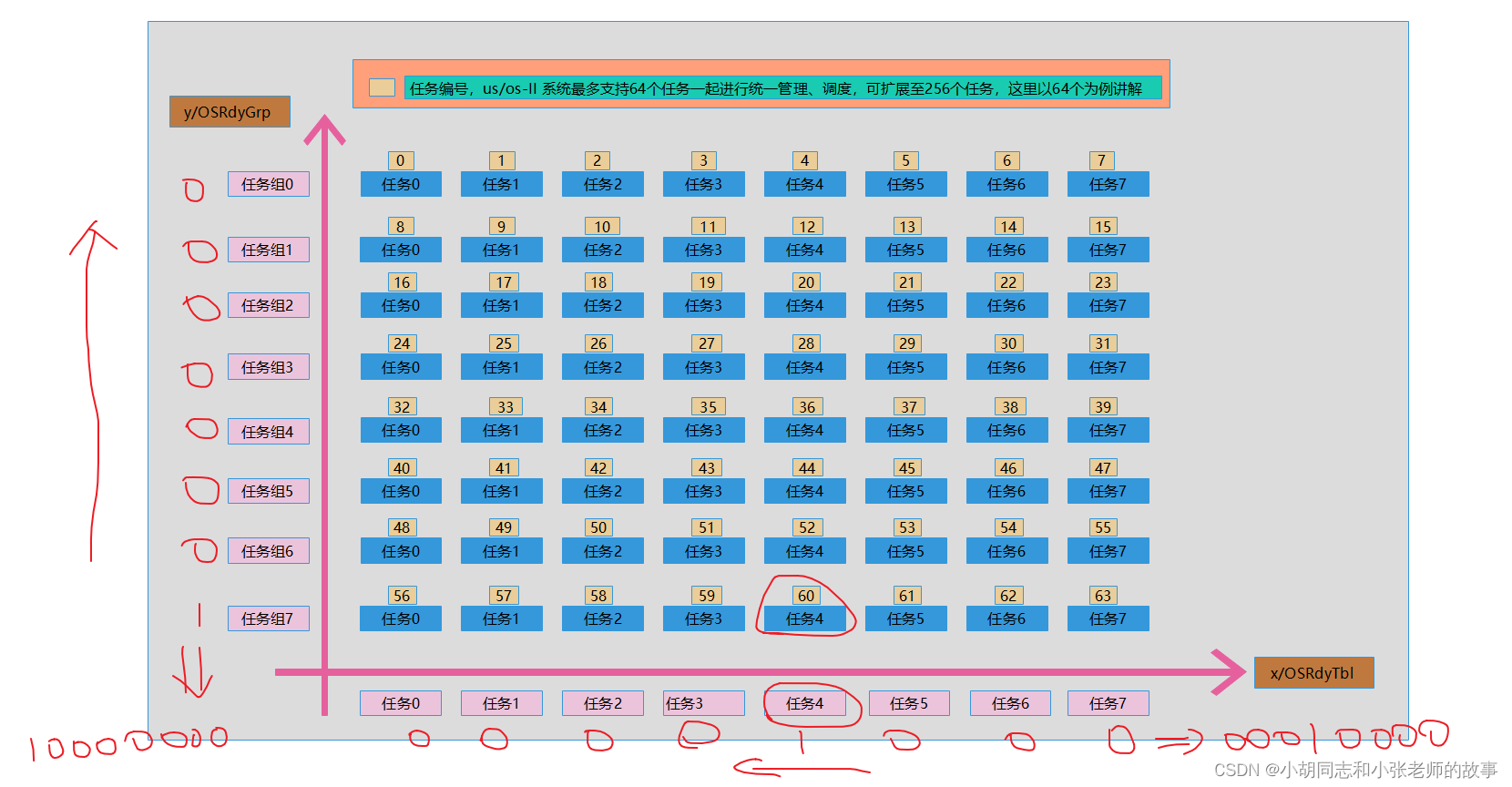Click the pink 任务7 box below the x axis
Image resolution: width=1512 pixels, height=787 pixels.
pyautogui.click(x=1108, y=703)
